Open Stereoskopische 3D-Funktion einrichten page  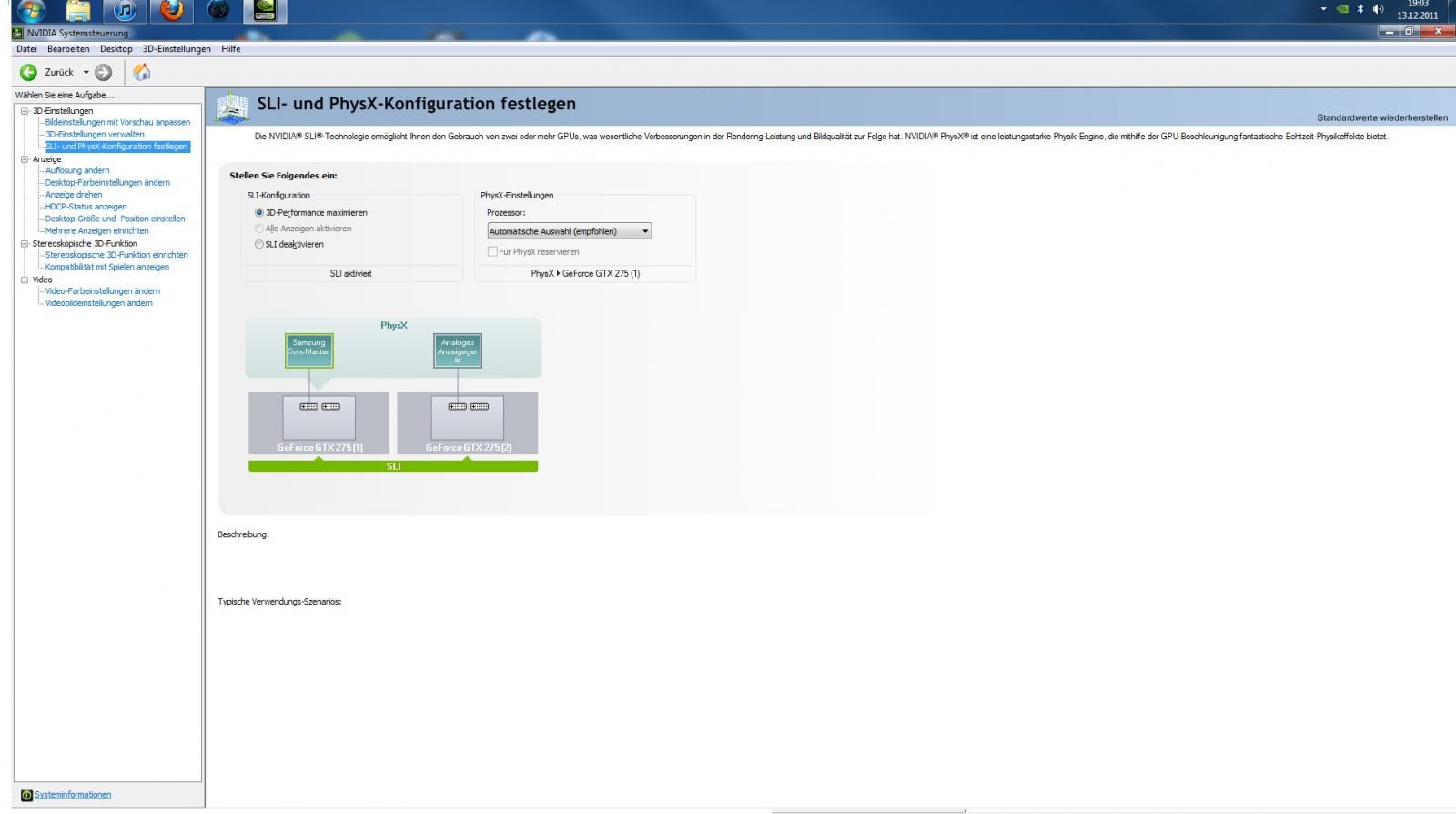coord(116,255)
